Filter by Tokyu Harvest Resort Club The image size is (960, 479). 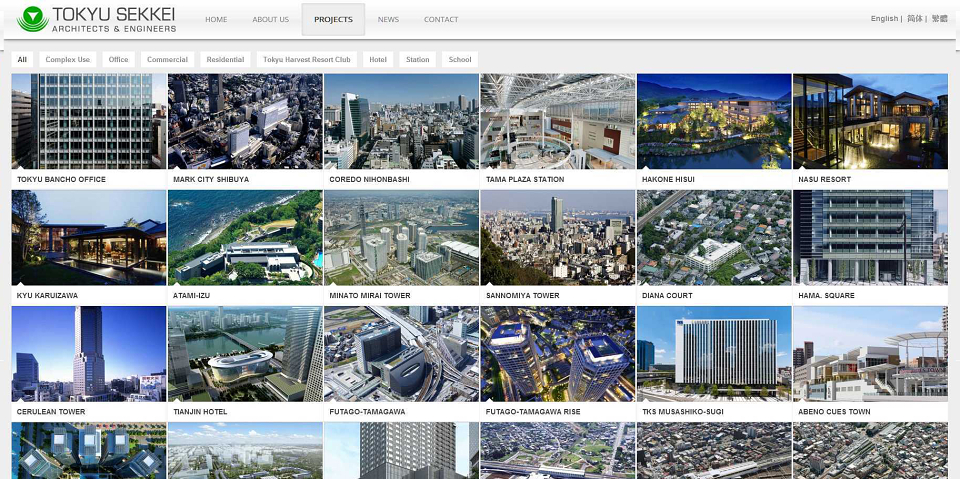pyautogui.click(x=307, y=59)
